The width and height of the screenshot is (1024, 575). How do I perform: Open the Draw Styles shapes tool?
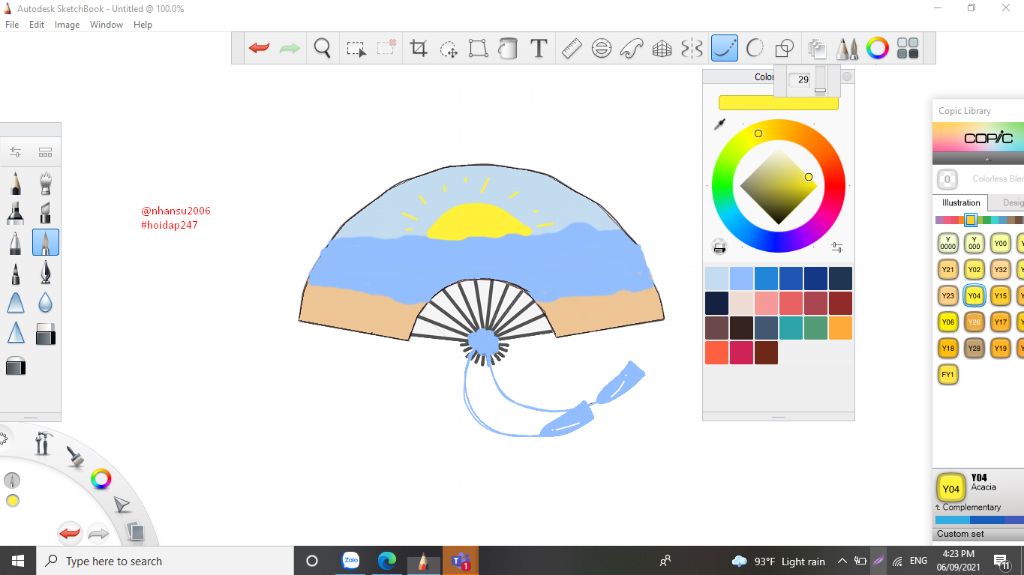(x=784, y=48)
